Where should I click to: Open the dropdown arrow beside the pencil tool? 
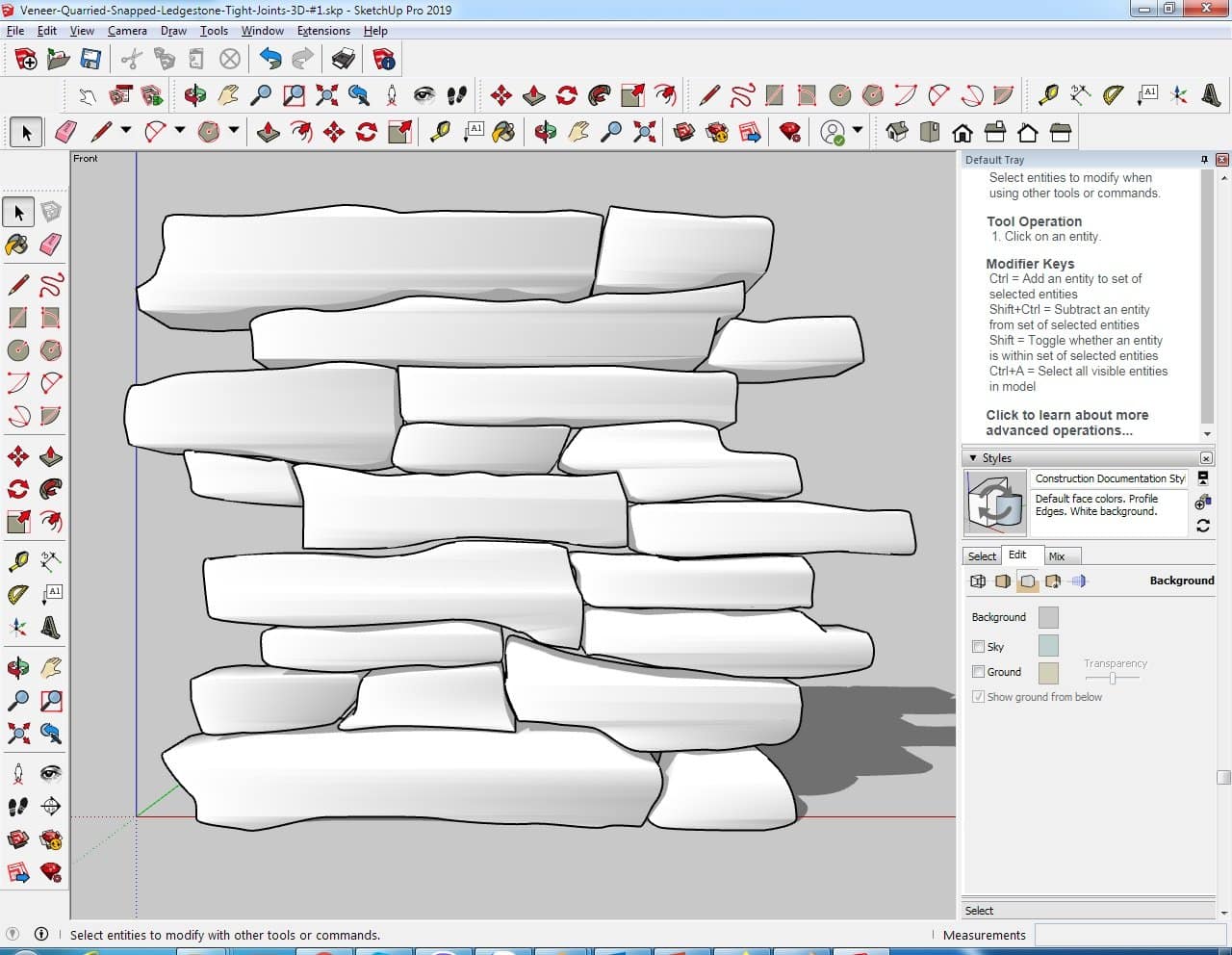coord(125,131)
